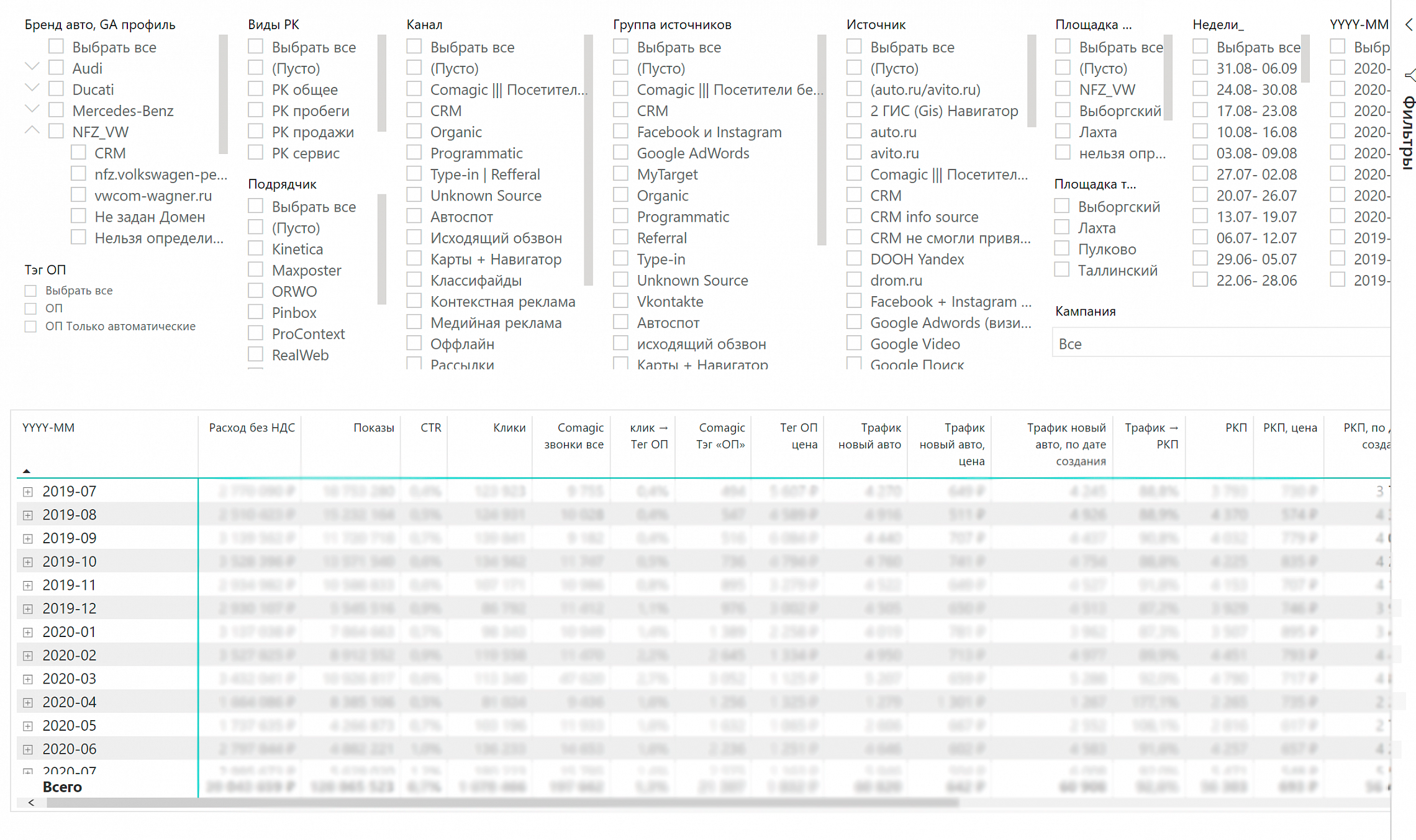This screenshot has width=1416, height=840.
Task: Sort by the Расход без НДС column header
Action: pos(252,428)
